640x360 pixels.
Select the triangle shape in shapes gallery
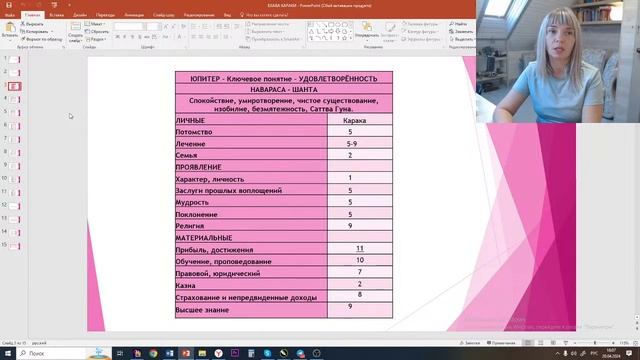tap(311, 31)
